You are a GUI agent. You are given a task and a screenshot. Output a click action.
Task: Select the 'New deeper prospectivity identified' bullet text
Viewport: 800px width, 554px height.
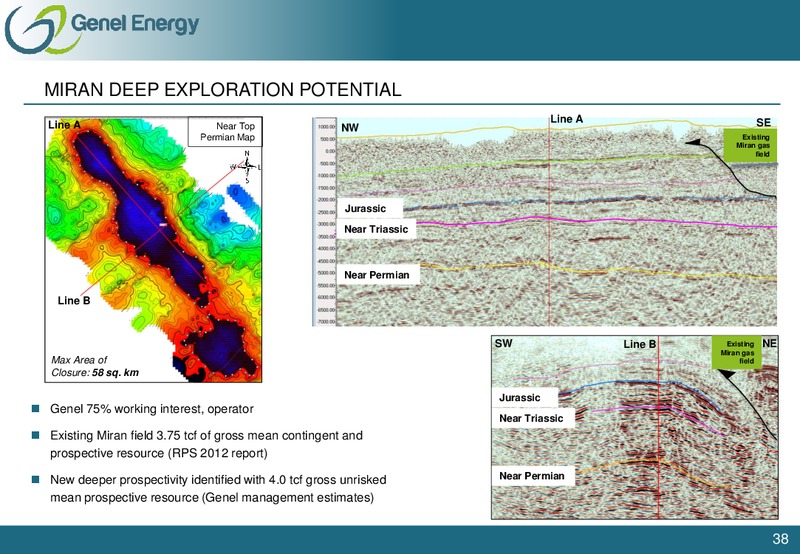pyautogui.click(x=218, y=488)
